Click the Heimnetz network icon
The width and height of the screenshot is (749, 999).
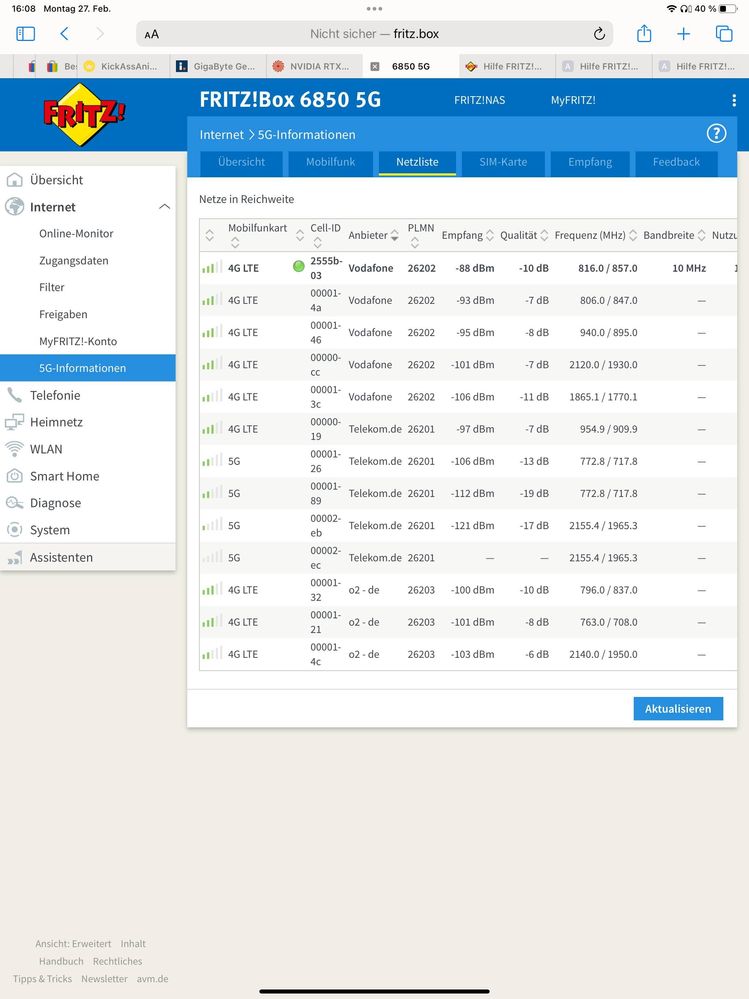14,422
